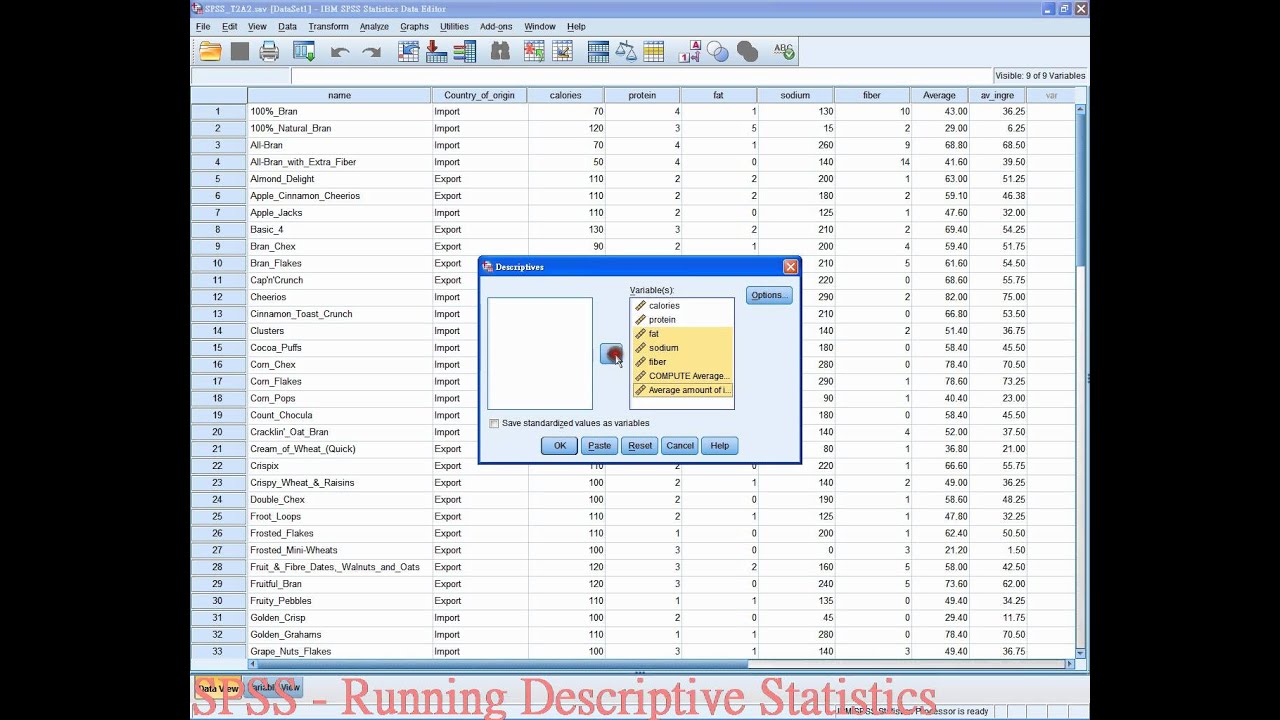The image size is (1280, 720).
Task: Open the Data menu
Action: coord(287,26)
